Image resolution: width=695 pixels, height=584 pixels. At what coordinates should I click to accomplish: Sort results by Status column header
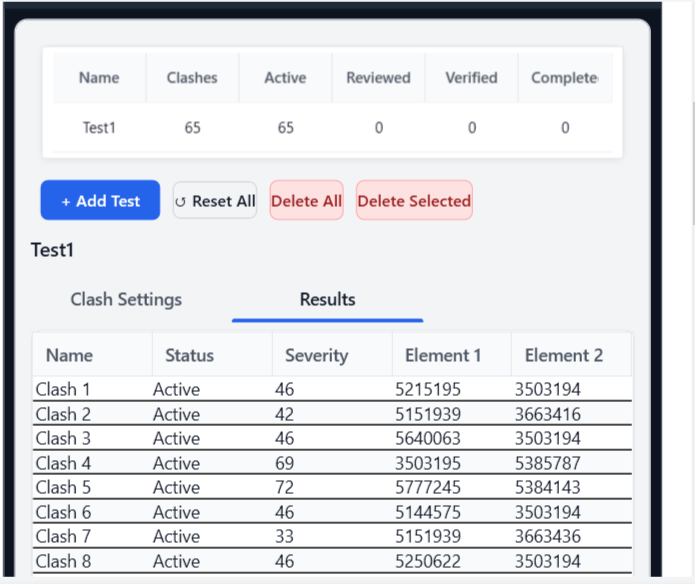pyautogui.click(x=212, y=355)
